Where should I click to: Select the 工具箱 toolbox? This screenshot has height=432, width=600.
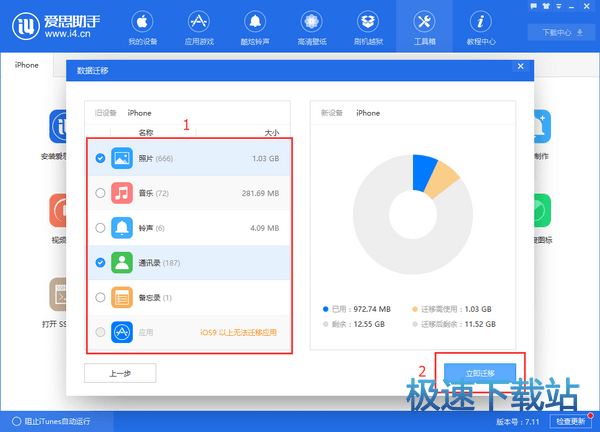pos(424,28)
